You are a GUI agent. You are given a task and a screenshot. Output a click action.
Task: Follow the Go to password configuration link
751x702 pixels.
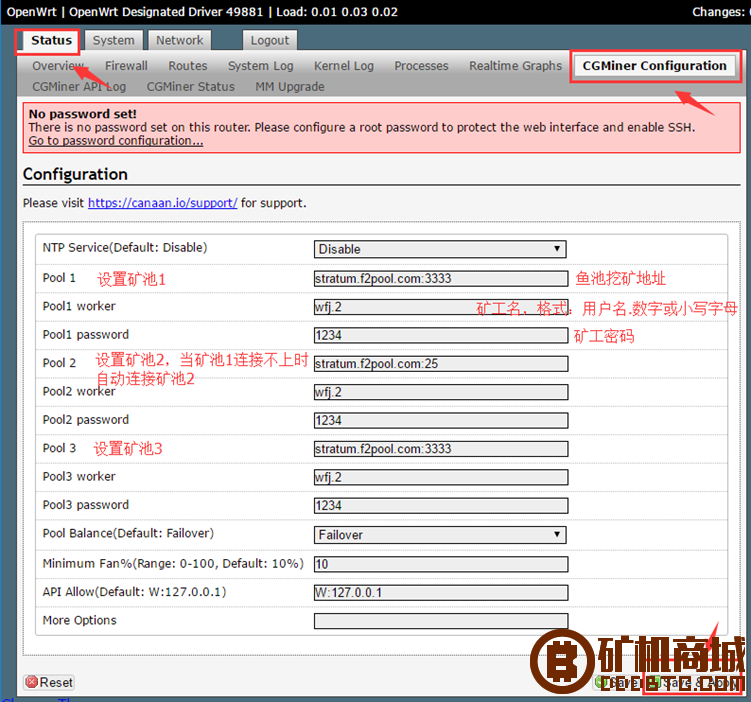(x=116, y=141)
